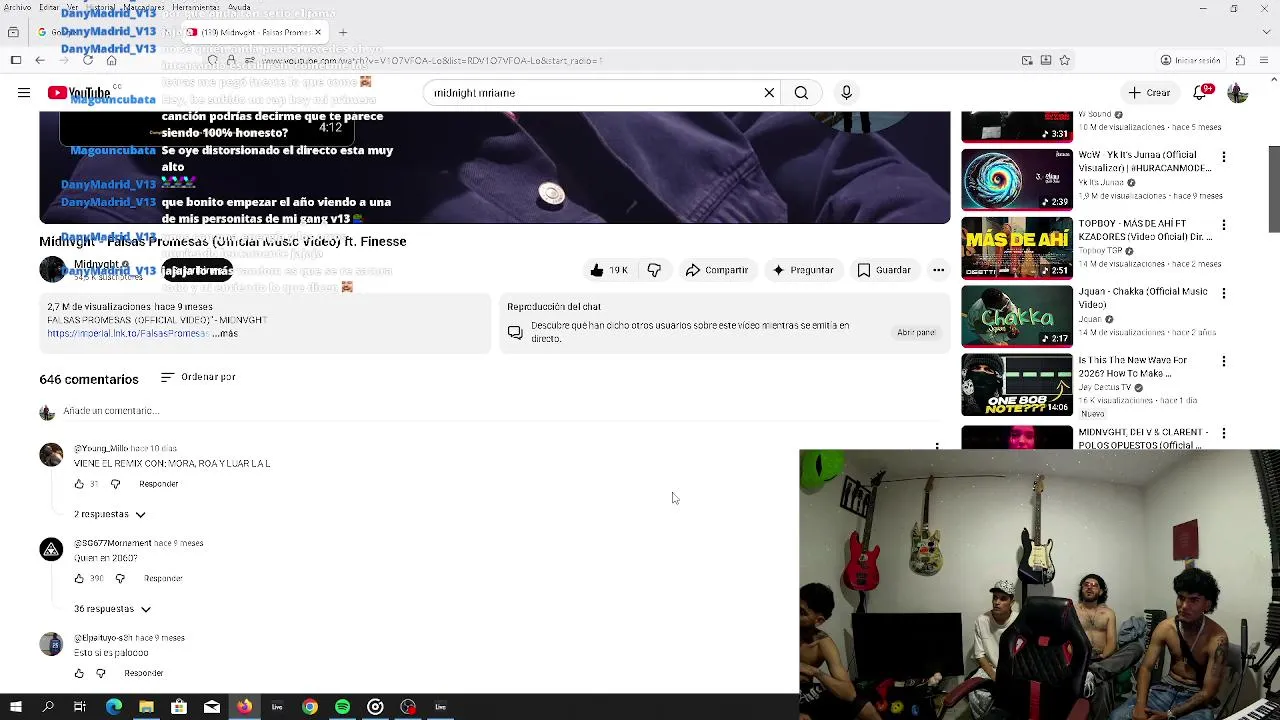Screen dimensions: 1280x720
Task: Open Google Chrome from the taskbar
Action: pos(310,707)
